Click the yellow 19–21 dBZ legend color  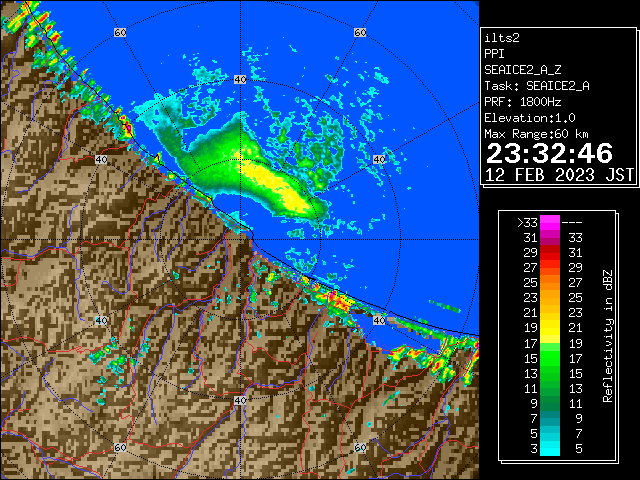click(550, 328)
